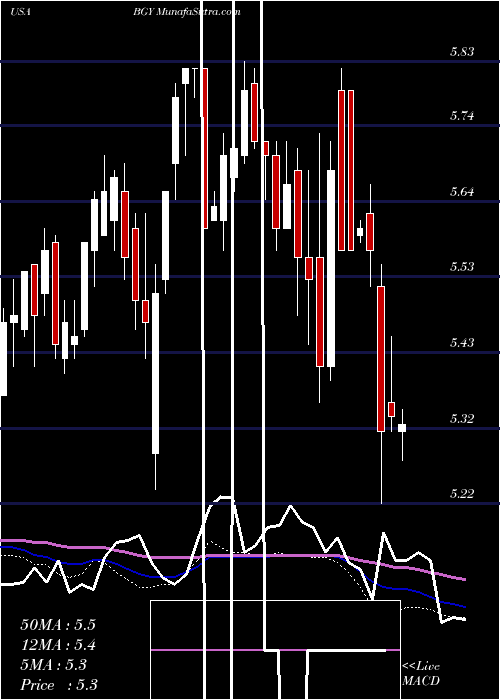This screenshot has width=500, height=700.
Task: Select the 5.22 price axis label
Action: (x=462, y=494)
